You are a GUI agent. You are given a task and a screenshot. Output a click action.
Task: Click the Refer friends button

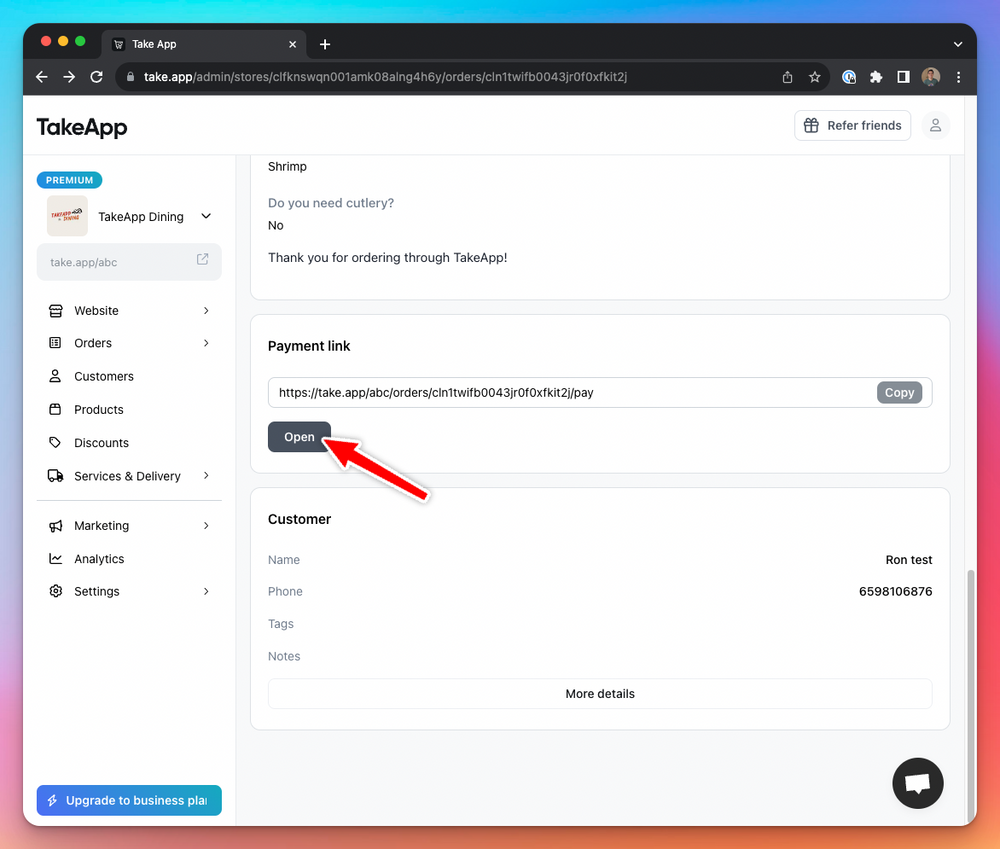[852, 126]
